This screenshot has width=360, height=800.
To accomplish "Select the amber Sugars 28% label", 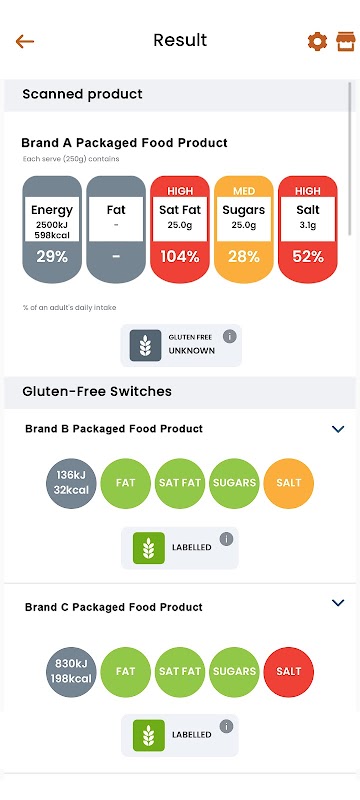I will click(x=244, y=230).
